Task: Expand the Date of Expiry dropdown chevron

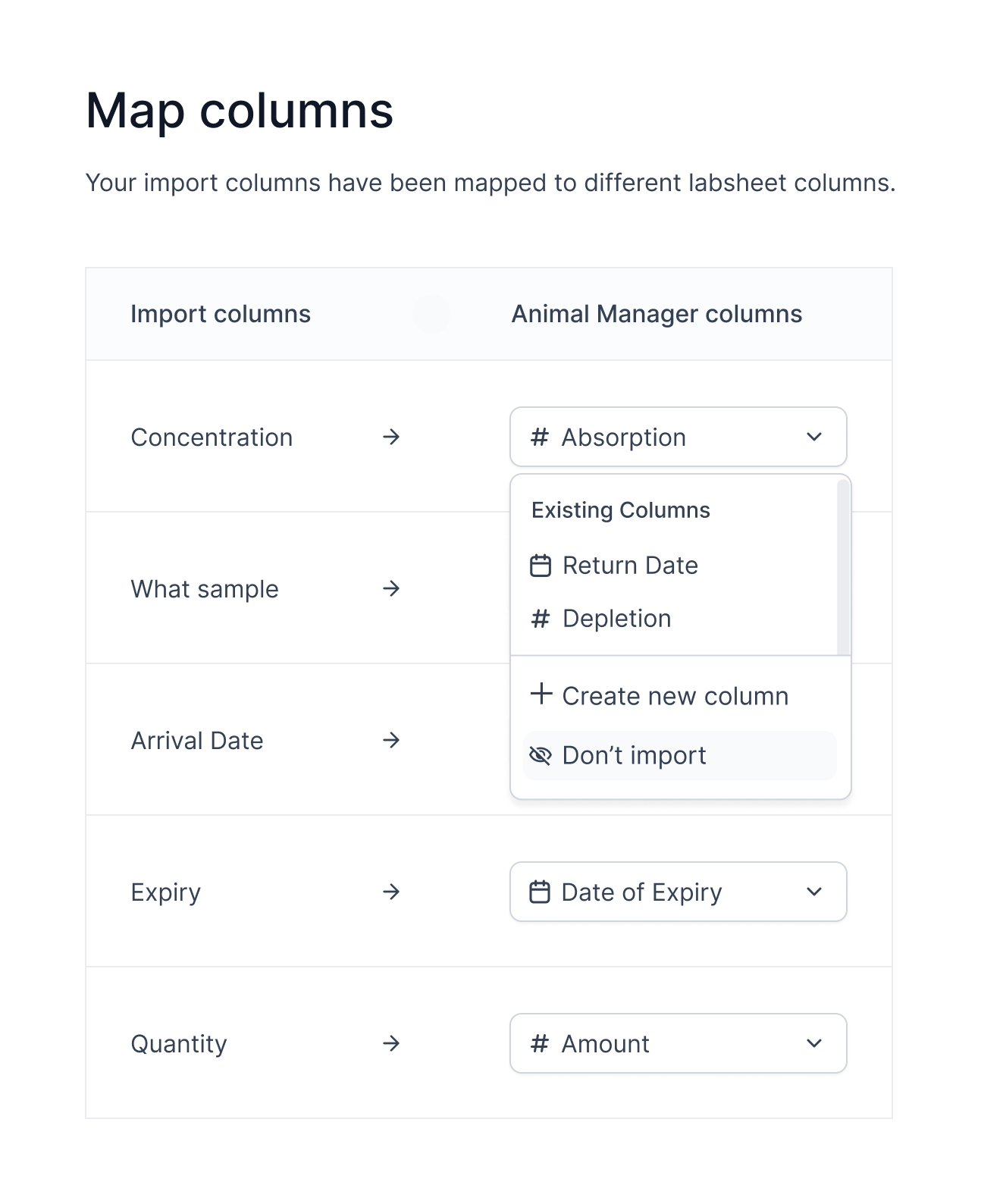Action: [x=814, y=892]
